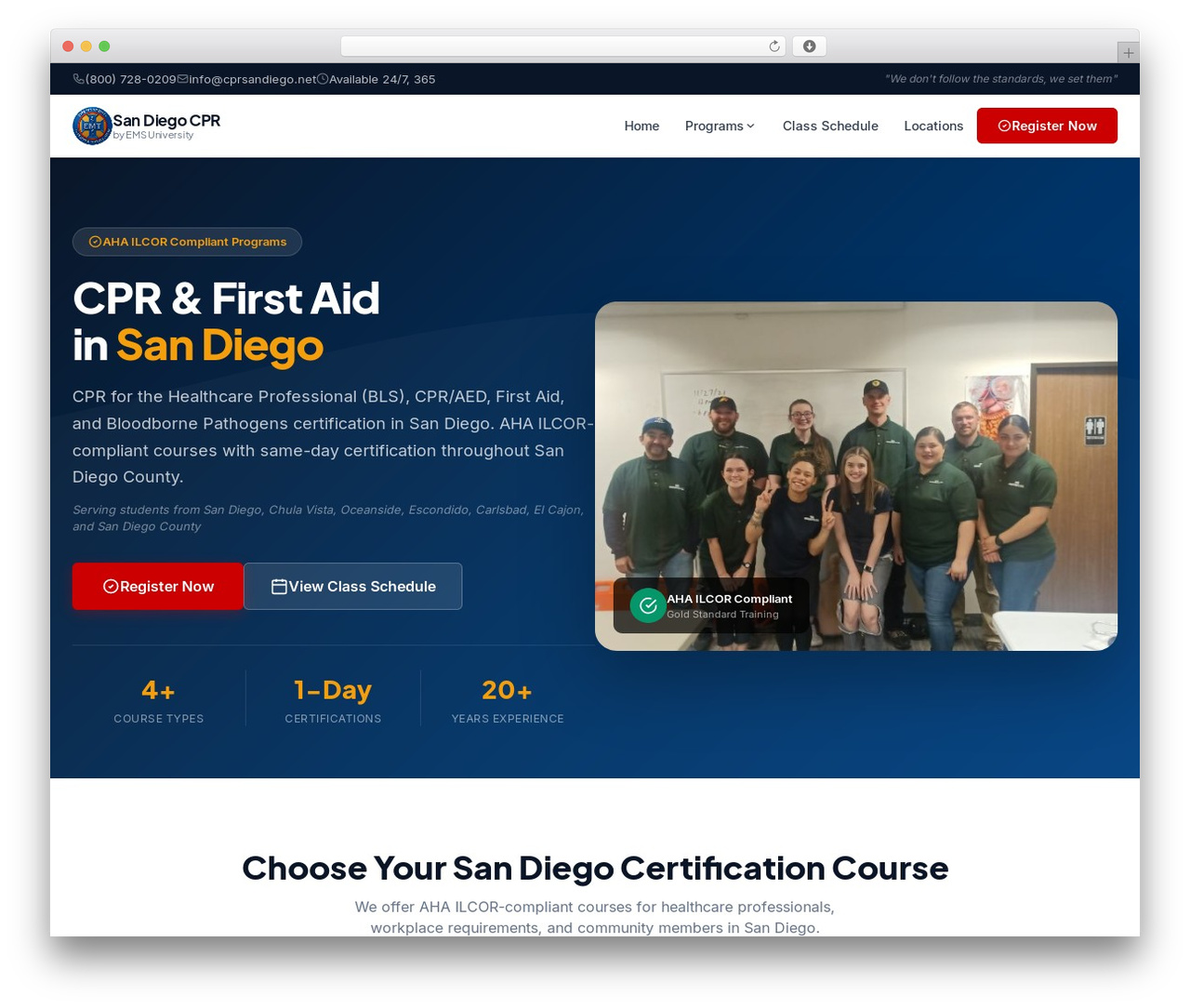Click Choose Your San Diego Certification Course heading
The height and width of the screenshot is (1008, 1190).
click(x=595, y=868)
